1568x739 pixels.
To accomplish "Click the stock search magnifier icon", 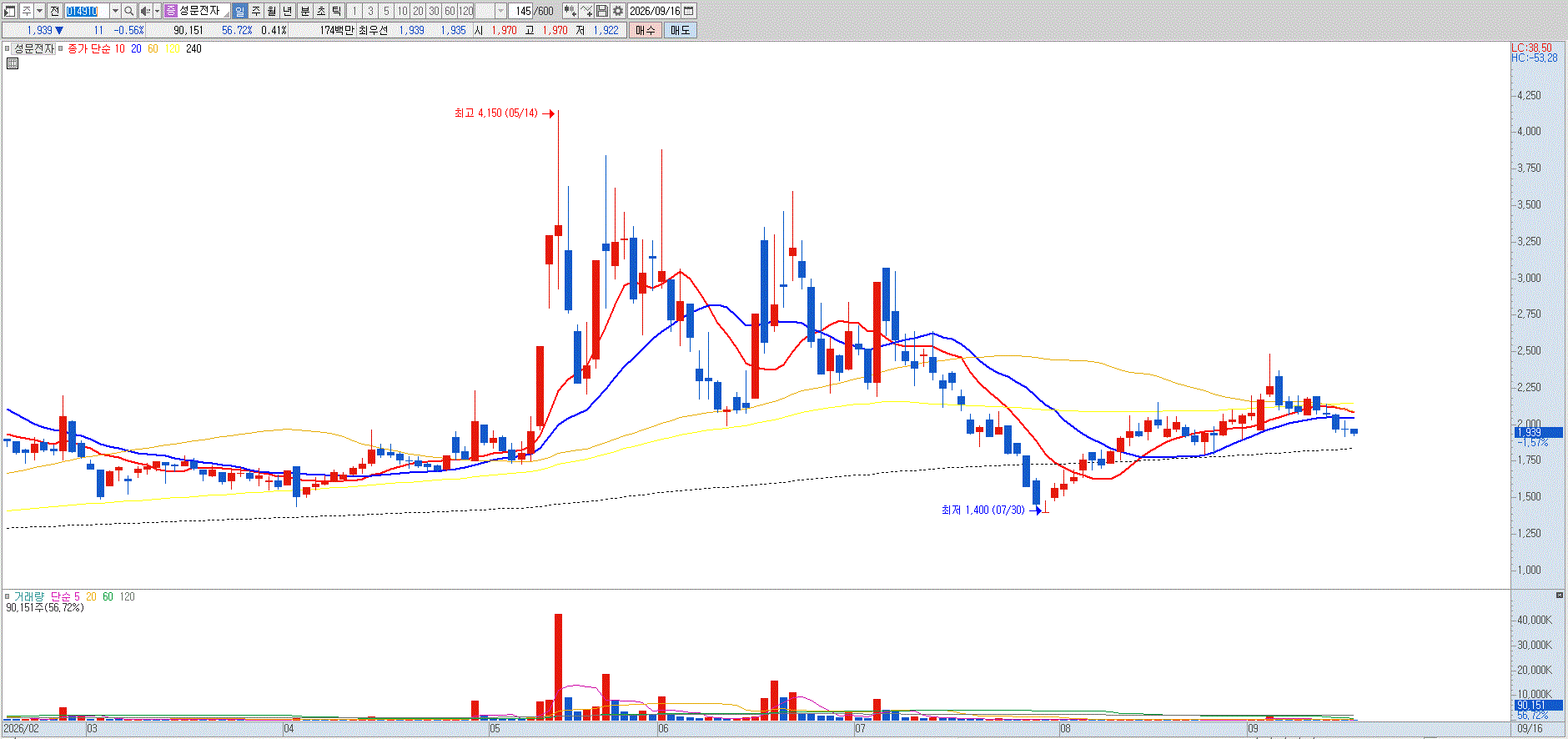I will 129,11.
